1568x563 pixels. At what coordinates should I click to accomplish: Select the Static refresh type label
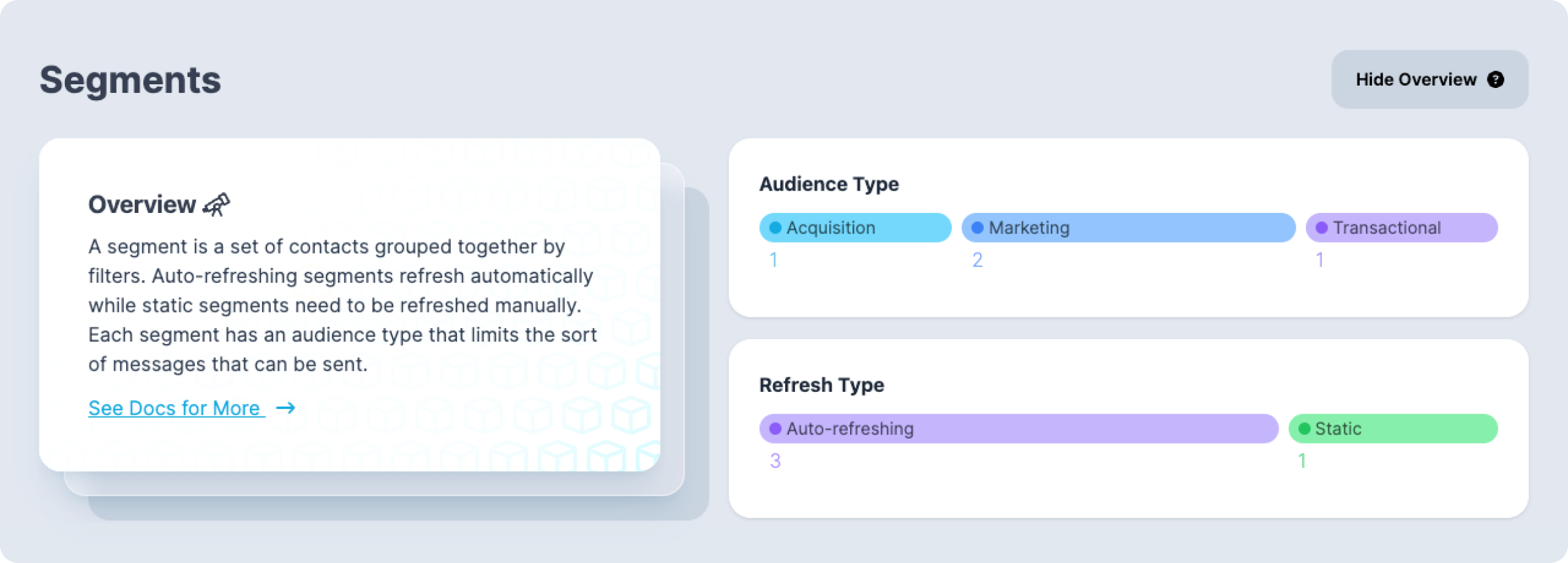[x=1338, y=428]
